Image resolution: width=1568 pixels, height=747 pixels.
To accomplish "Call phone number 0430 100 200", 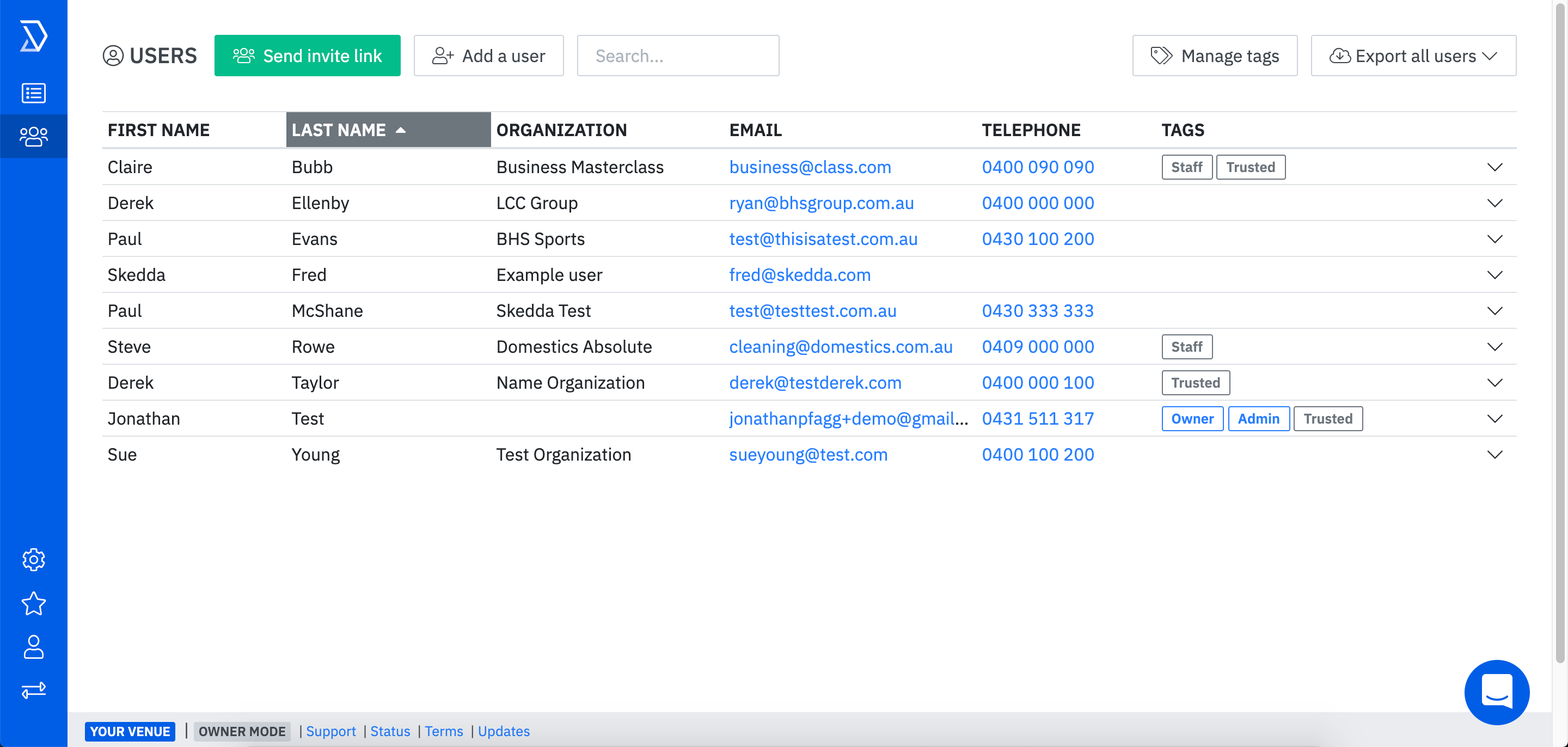I will (x=1038, y=238).
